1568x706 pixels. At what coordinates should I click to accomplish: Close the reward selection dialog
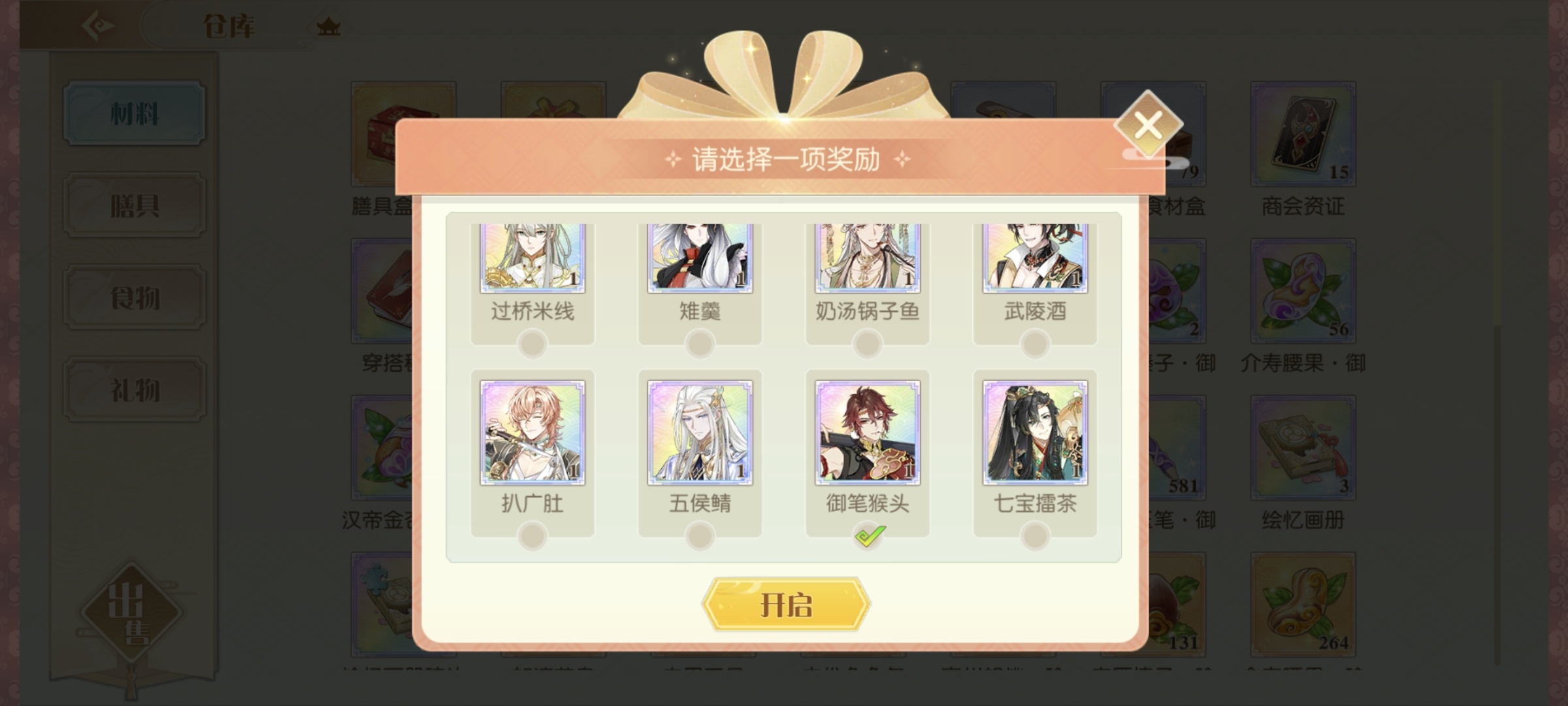[1148, 126]
